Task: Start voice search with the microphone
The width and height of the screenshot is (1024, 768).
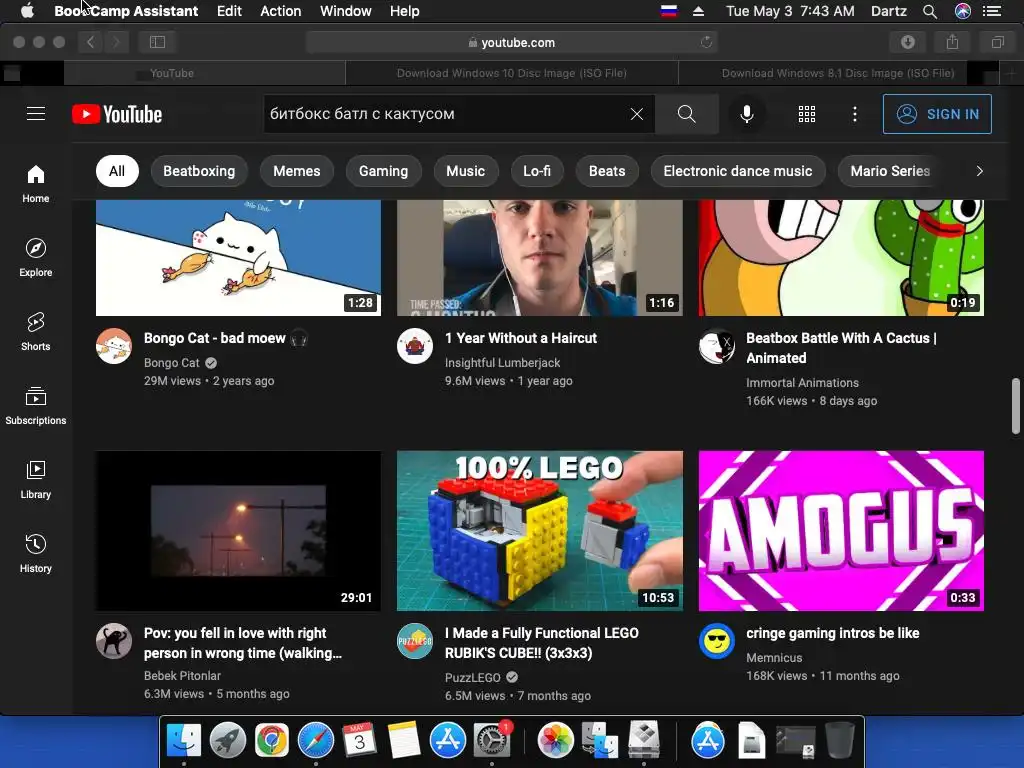Action: [x=746, y=114]
